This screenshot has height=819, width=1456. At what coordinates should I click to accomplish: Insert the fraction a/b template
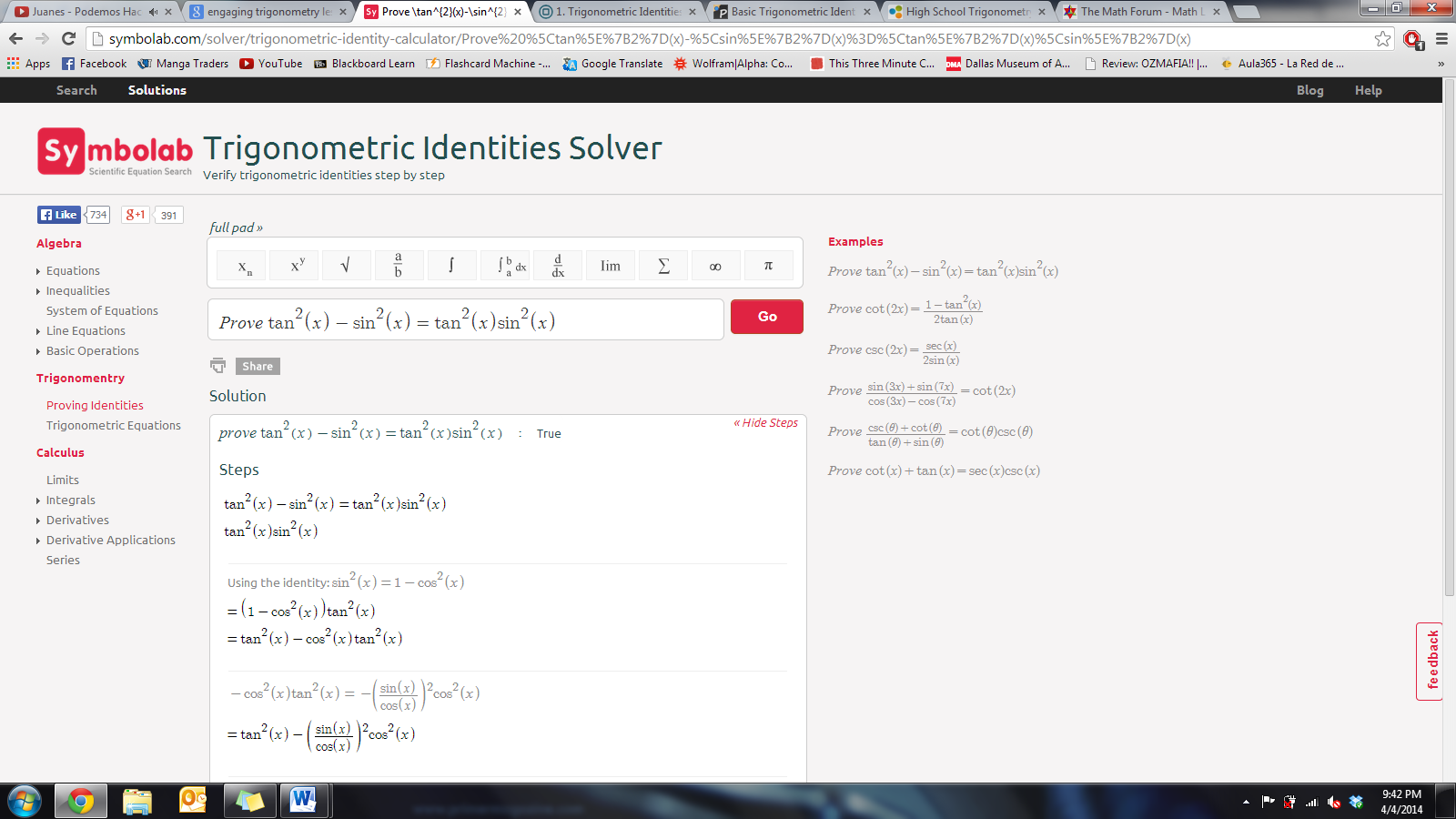click(398, 266)
